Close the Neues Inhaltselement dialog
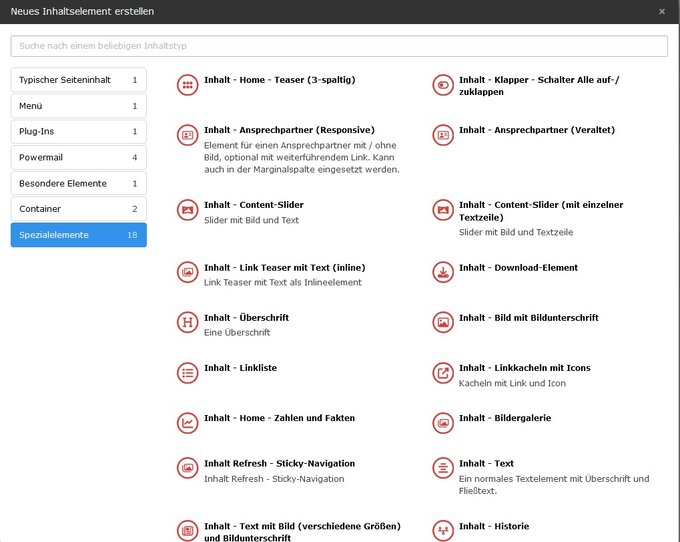680x542 pixels. point(661,11)
